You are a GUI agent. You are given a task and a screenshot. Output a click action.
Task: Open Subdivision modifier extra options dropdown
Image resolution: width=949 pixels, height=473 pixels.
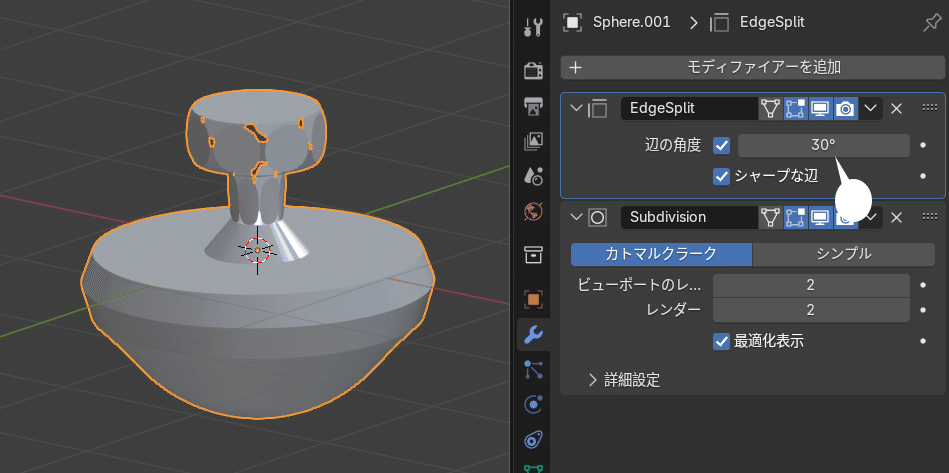pos(872,217)
